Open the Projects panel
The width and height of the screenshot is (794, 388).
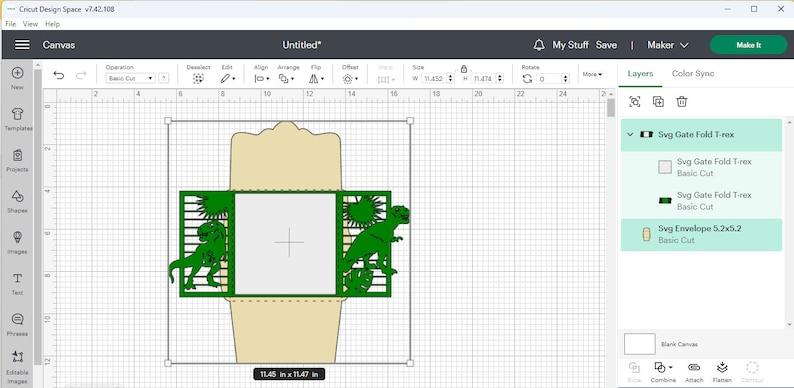17,160
